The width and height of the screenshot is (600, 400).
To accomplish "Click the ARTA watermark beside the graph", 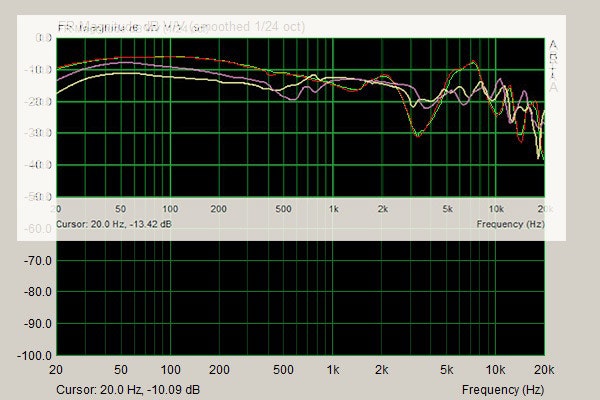I will click(x=553, y=65).
